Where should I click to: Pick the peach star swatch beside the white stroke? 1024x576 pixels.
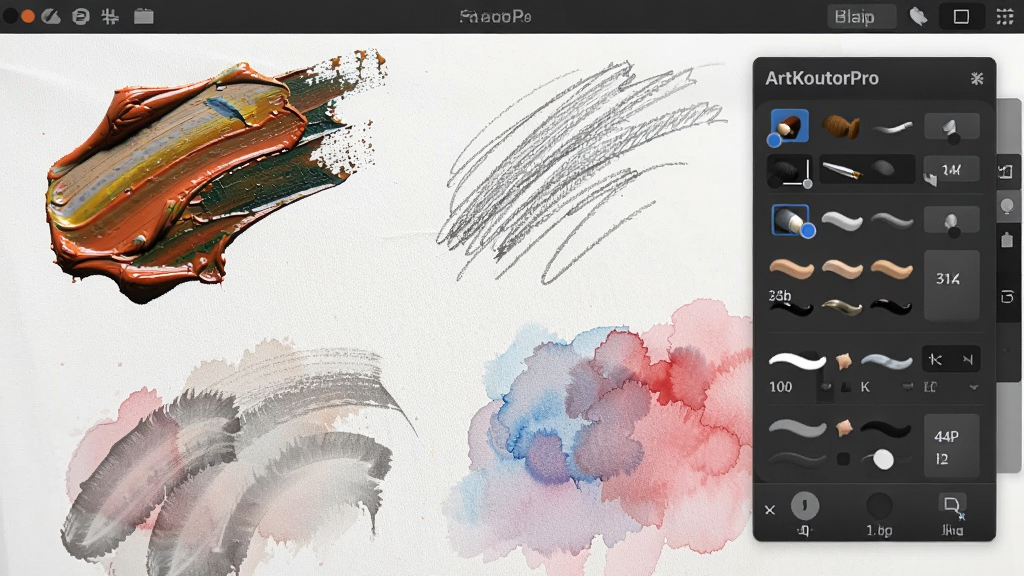click(x=843, y=360)
